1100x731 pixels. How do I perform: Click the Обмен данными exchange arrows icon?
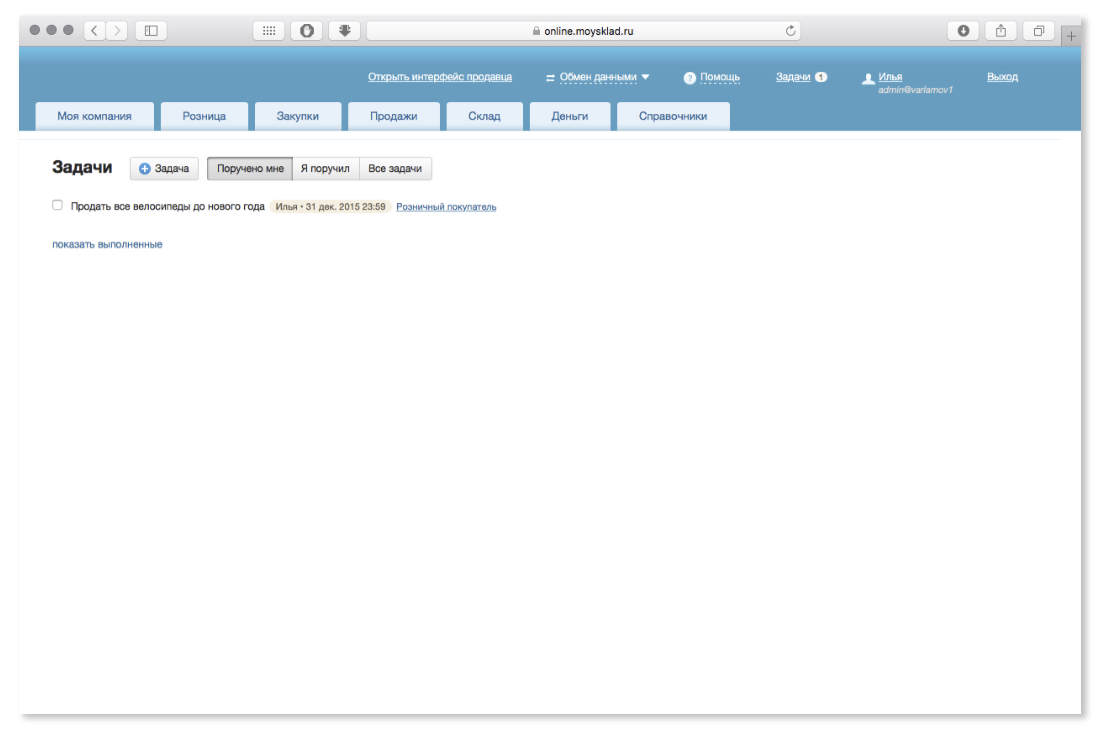point(550,78)
